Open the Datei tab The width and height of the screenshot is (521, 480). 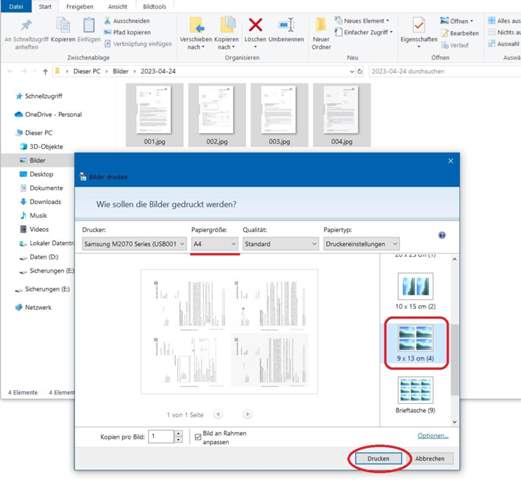[16, 6]
